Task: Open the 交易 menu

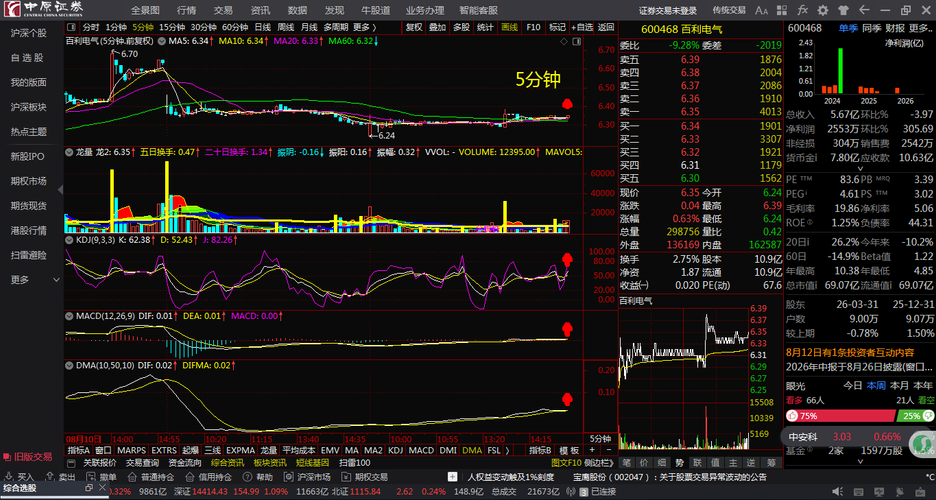Action: pos(223,10)
